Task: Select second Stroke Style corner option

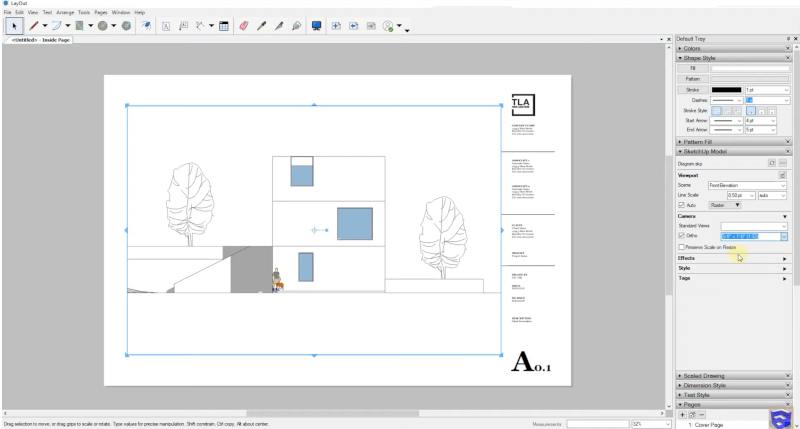Action: 727,111
